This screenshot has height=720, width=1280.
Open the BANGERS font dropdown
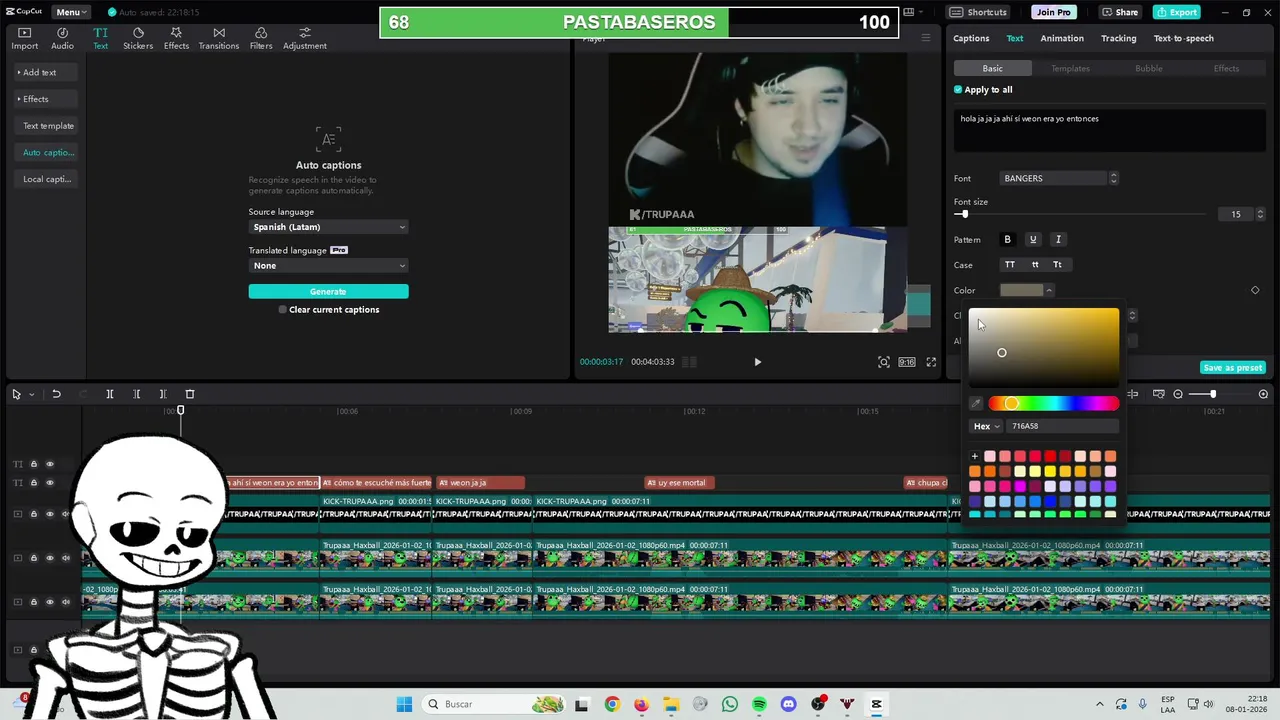point(1059,178)
